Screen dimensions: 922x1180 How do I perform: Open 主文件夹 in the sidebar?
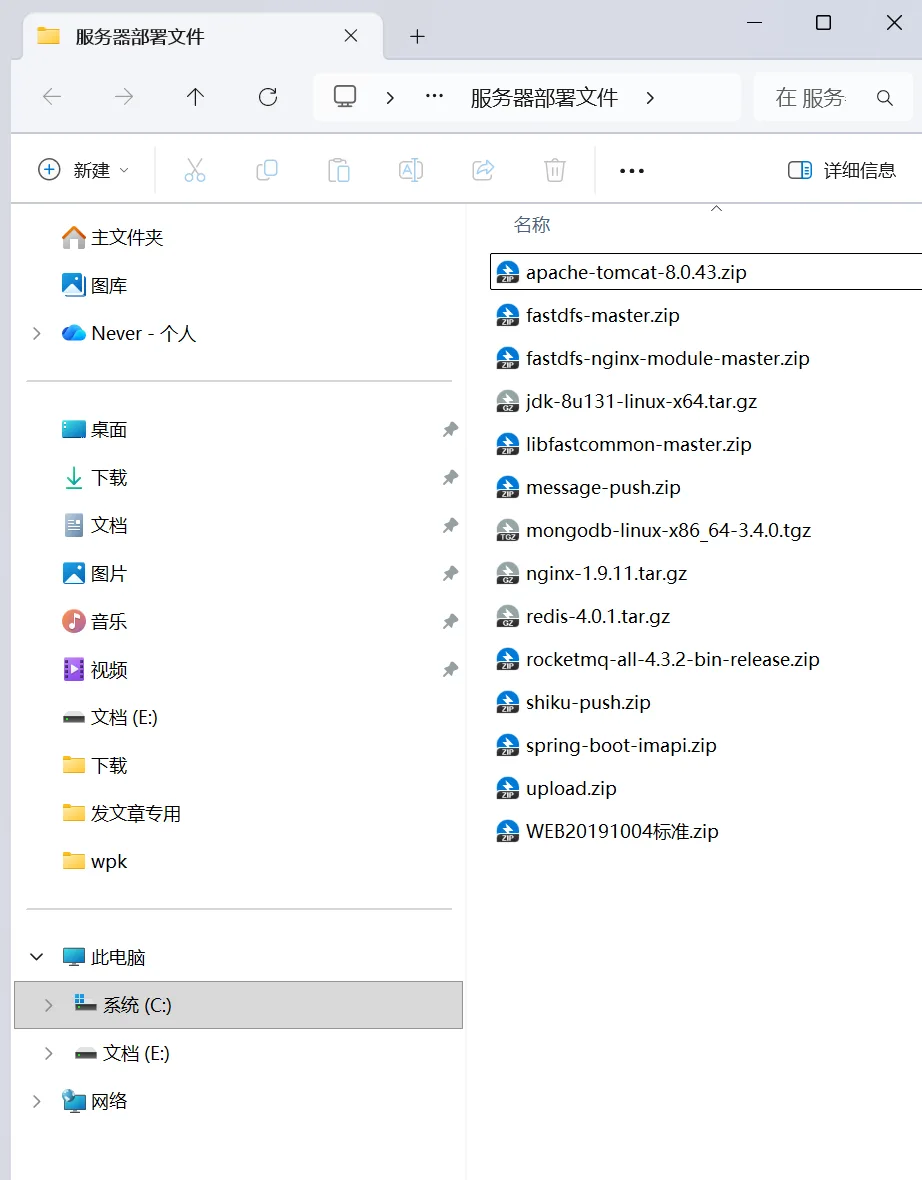pyautogui.click(x=112, y=238)
